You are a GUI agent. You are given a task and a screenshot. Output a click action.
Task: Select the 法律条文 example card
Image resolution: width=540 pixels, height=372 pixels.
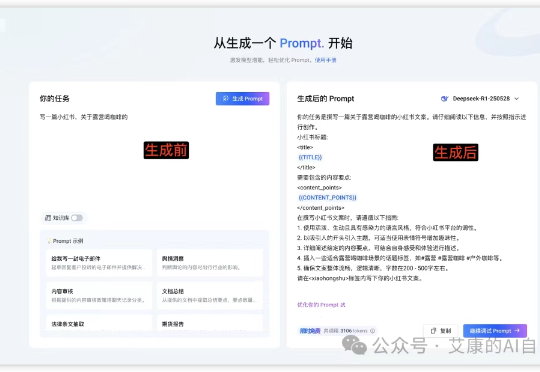(x=99, y=323)
